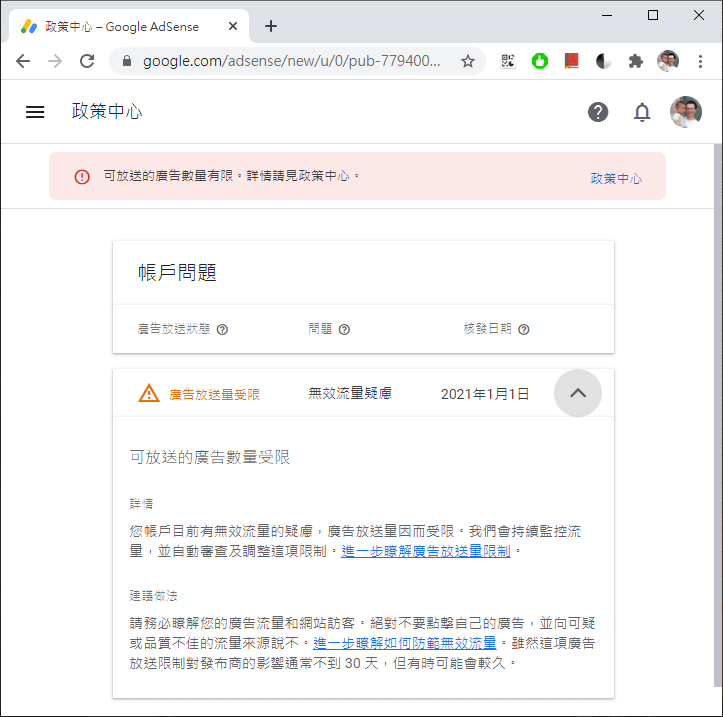723x717 pixels.
Task: Click the 帳戶問題 heading
Action: pyautogui.click(x=177, y=273)
